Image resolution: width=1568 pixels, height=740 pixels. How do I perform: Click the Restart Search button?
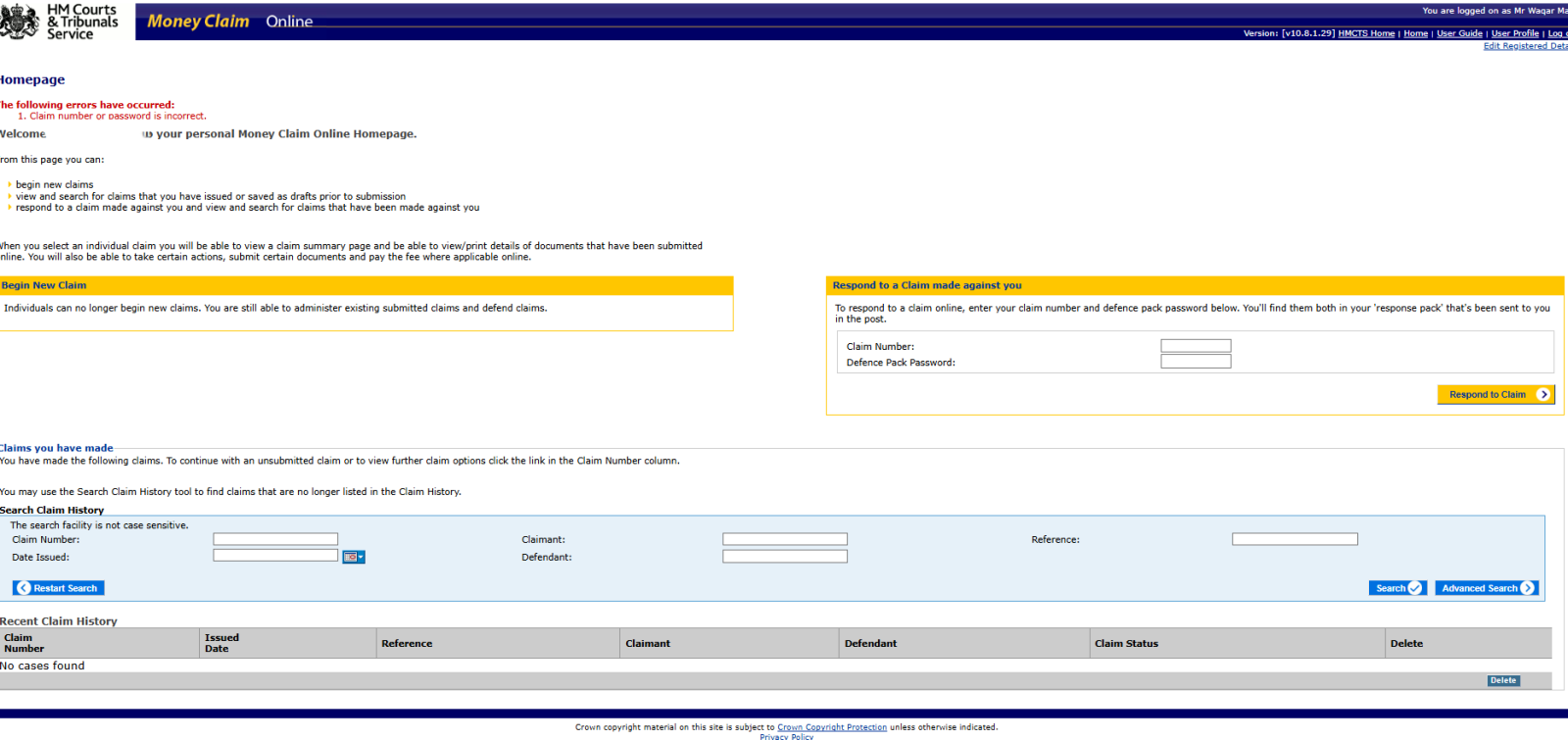58,588
